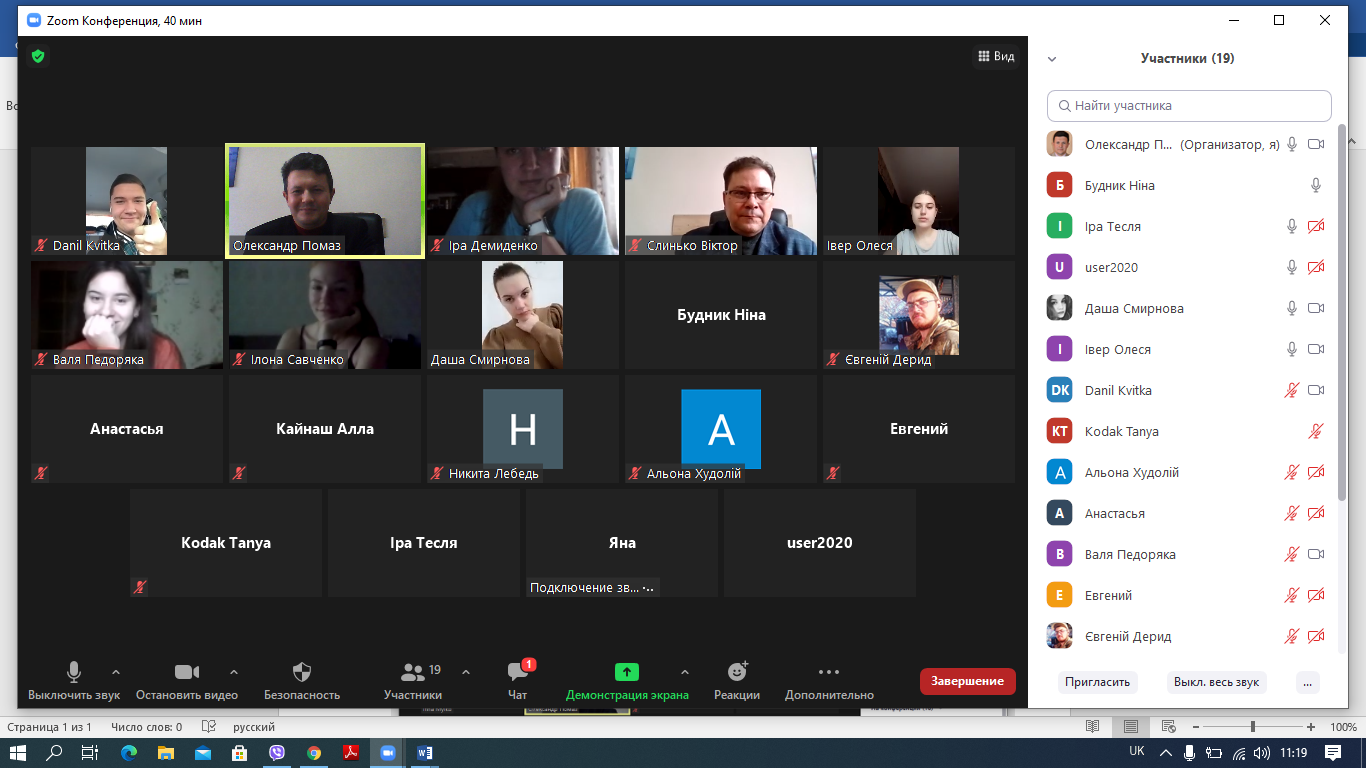1366x768 pixels.
Task: Click microphone icon in user2020 row
Action: pos(1292,268)
